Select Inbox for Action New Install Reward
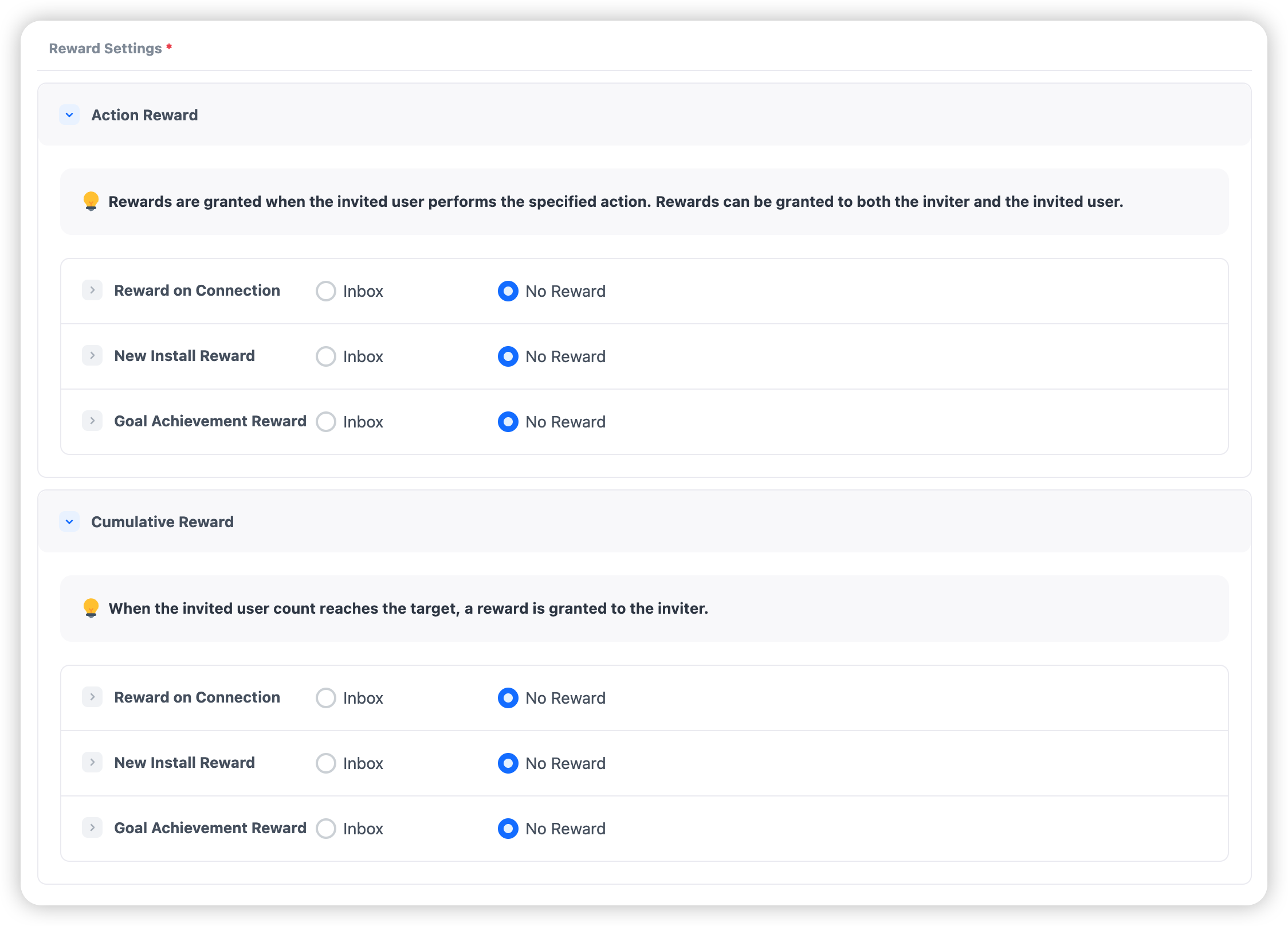This screenshot has width=1288, height=926. click(326, 356)
